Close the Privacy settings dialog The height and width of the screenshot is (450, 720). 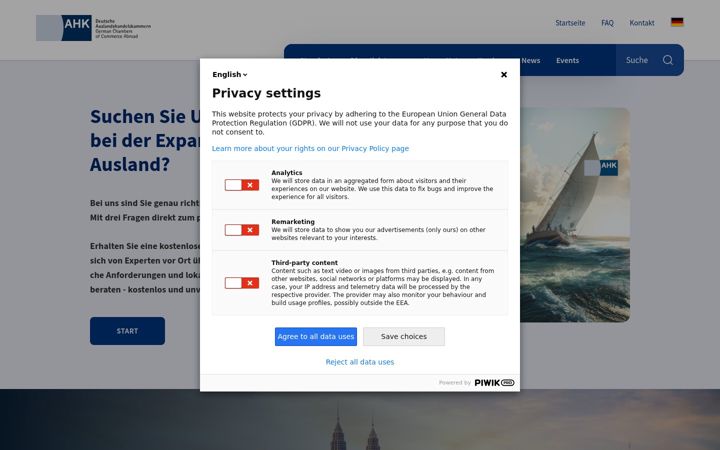click(x=504, y=74)
